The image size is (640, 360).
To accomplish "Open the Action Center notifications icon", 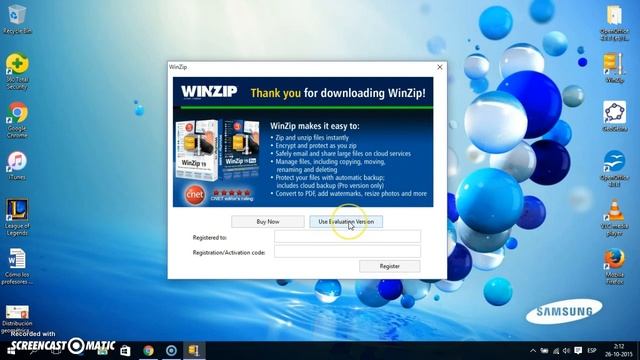I will (578, 351).
